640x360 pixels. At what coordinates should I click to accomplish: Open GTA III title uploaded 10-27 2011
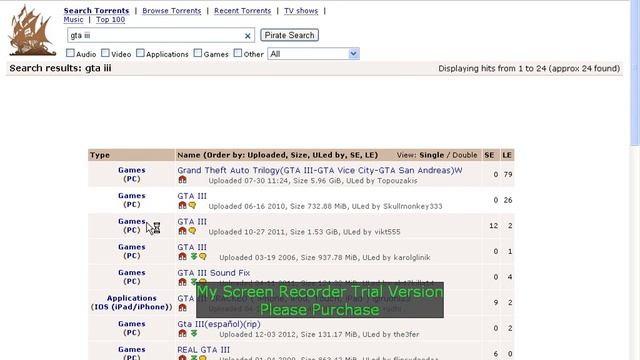(x=192, y=222)
